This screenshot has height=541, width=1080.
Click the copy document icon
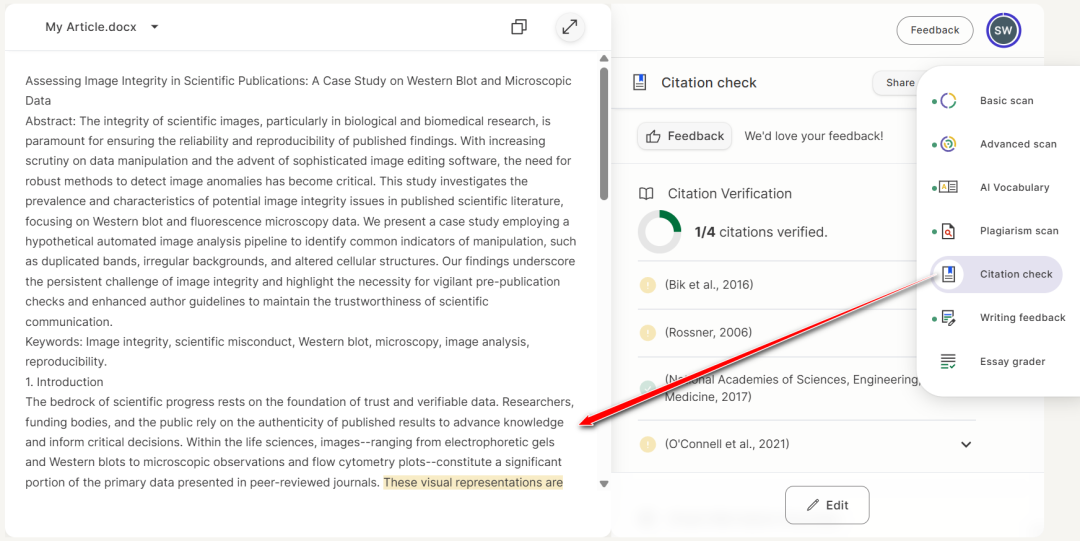pos(518,27)
